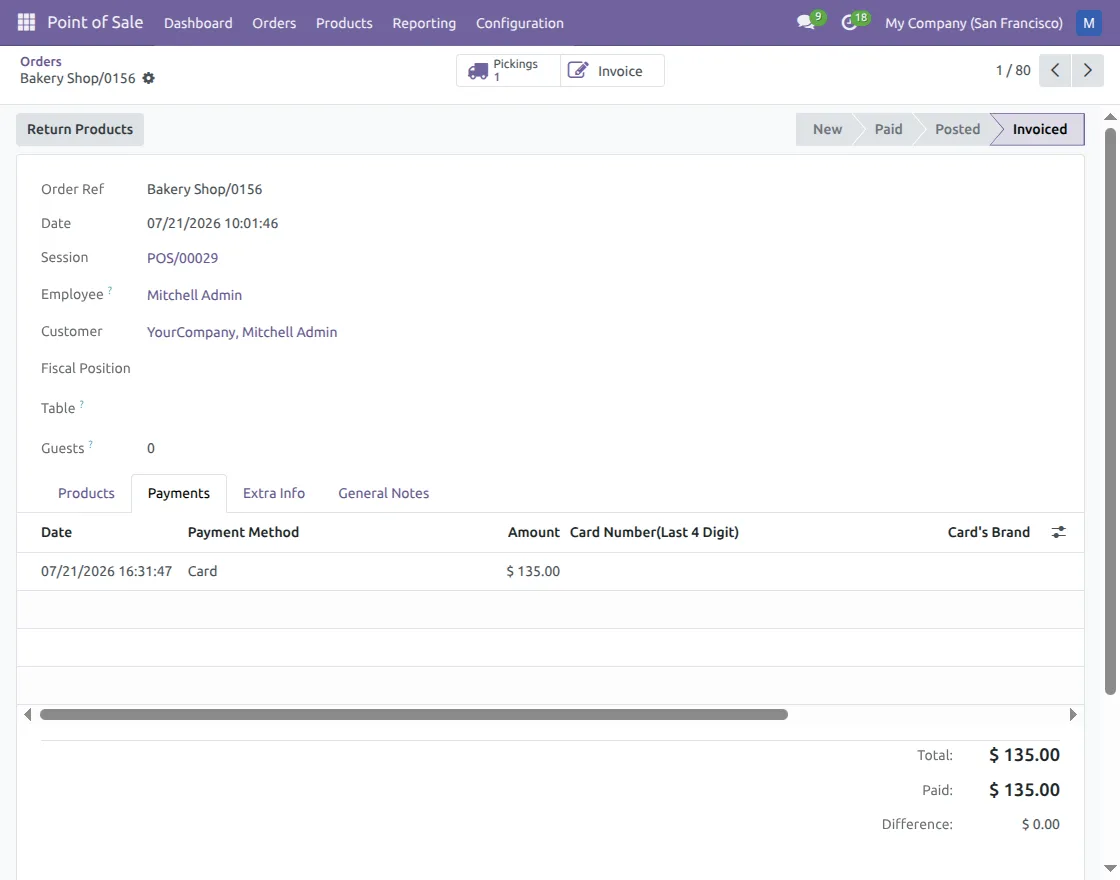This screenshot has width=1120, height=880.
Task: Click the Invoiced status stage
Action: click(1040, 129)
